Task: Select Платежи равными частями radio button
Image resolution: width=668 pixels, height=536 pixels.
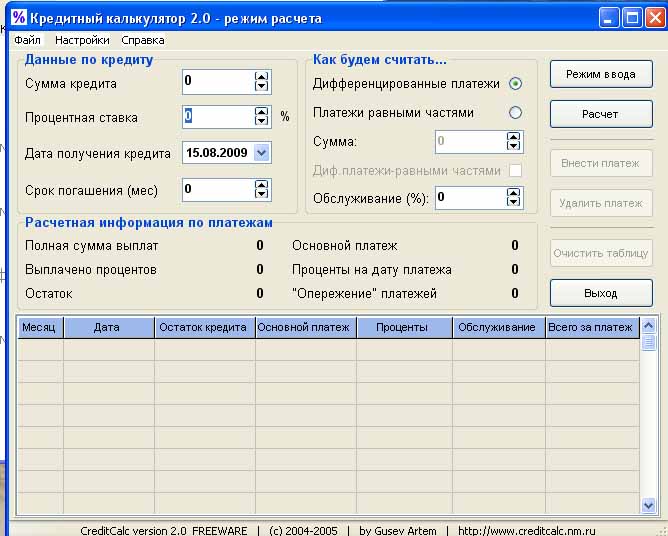Action: point(515,113)
